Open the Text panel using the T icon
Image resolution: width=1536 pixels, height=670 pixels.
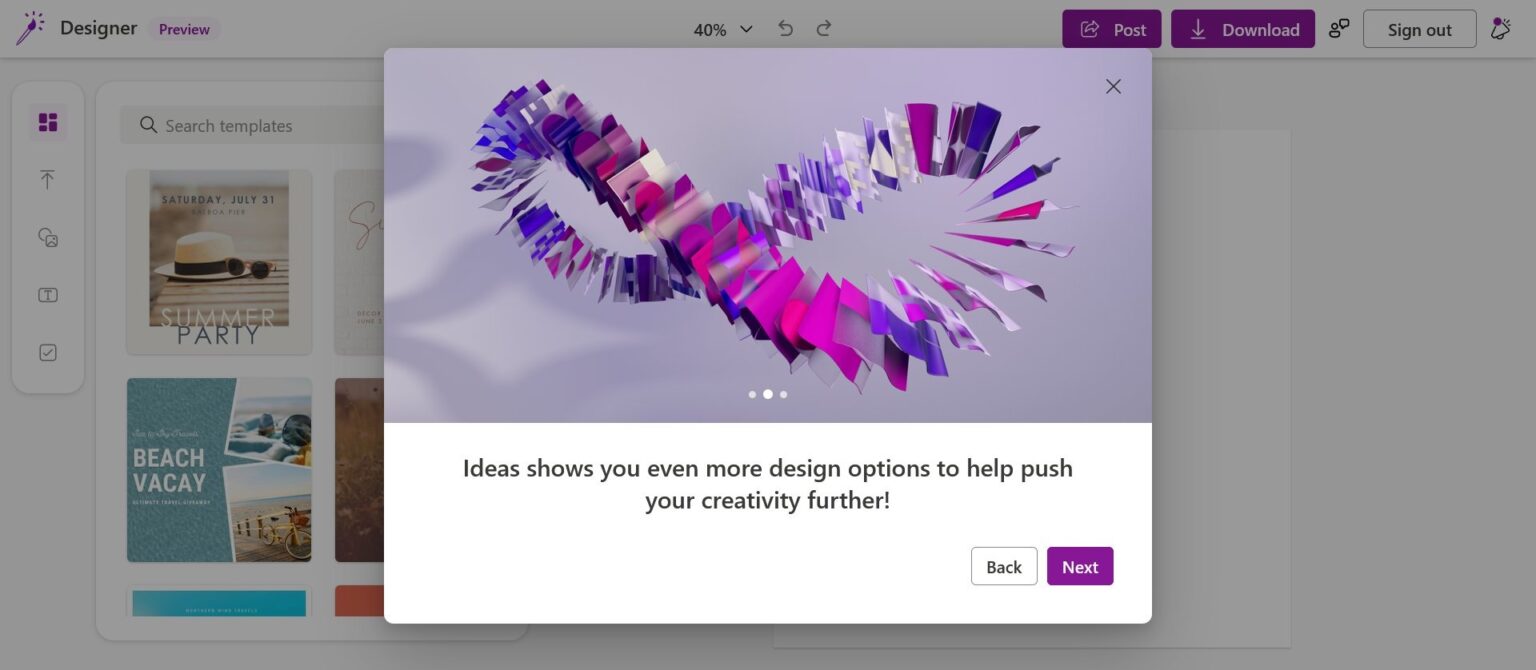[47, 294]
